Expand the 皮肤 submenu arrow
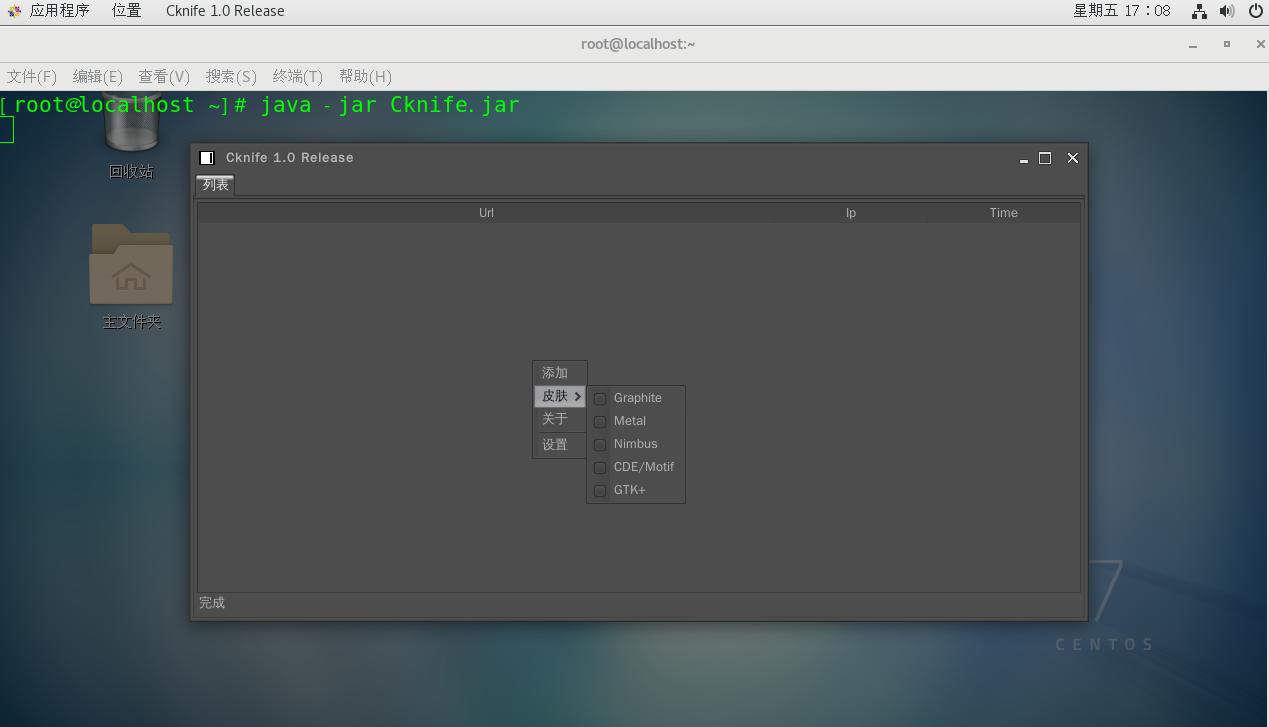The image size is (1269, 727). (578, 397)
